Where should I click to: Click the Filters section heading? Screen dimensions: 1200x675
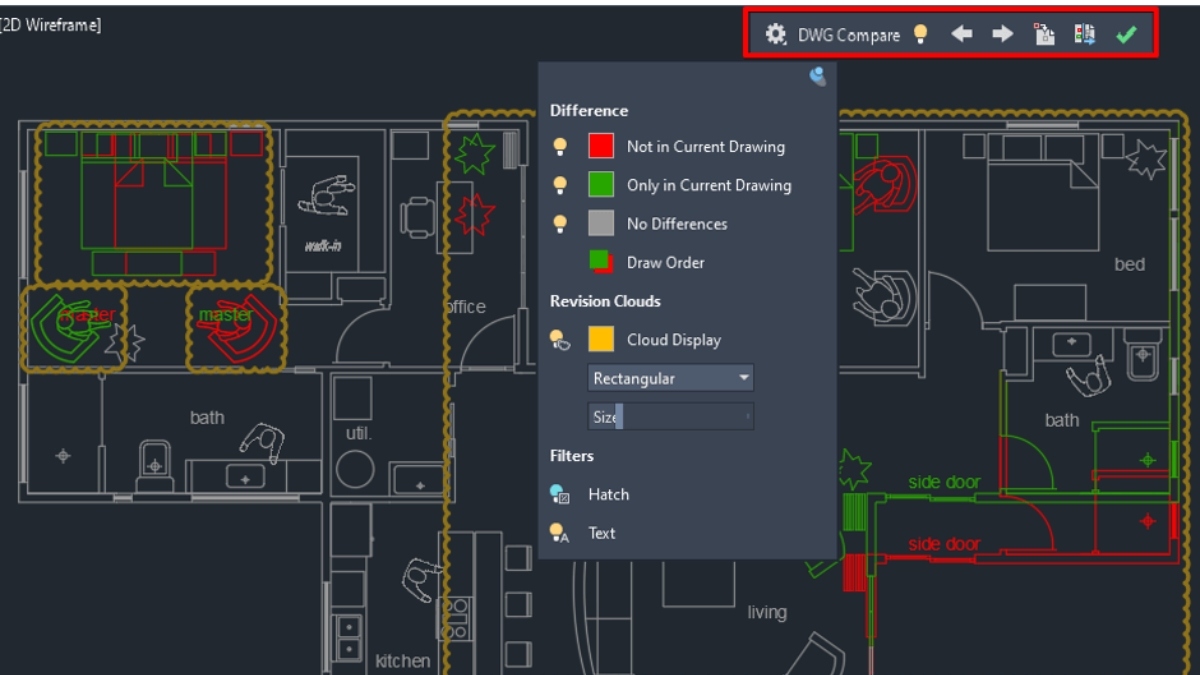pos(572,456)
